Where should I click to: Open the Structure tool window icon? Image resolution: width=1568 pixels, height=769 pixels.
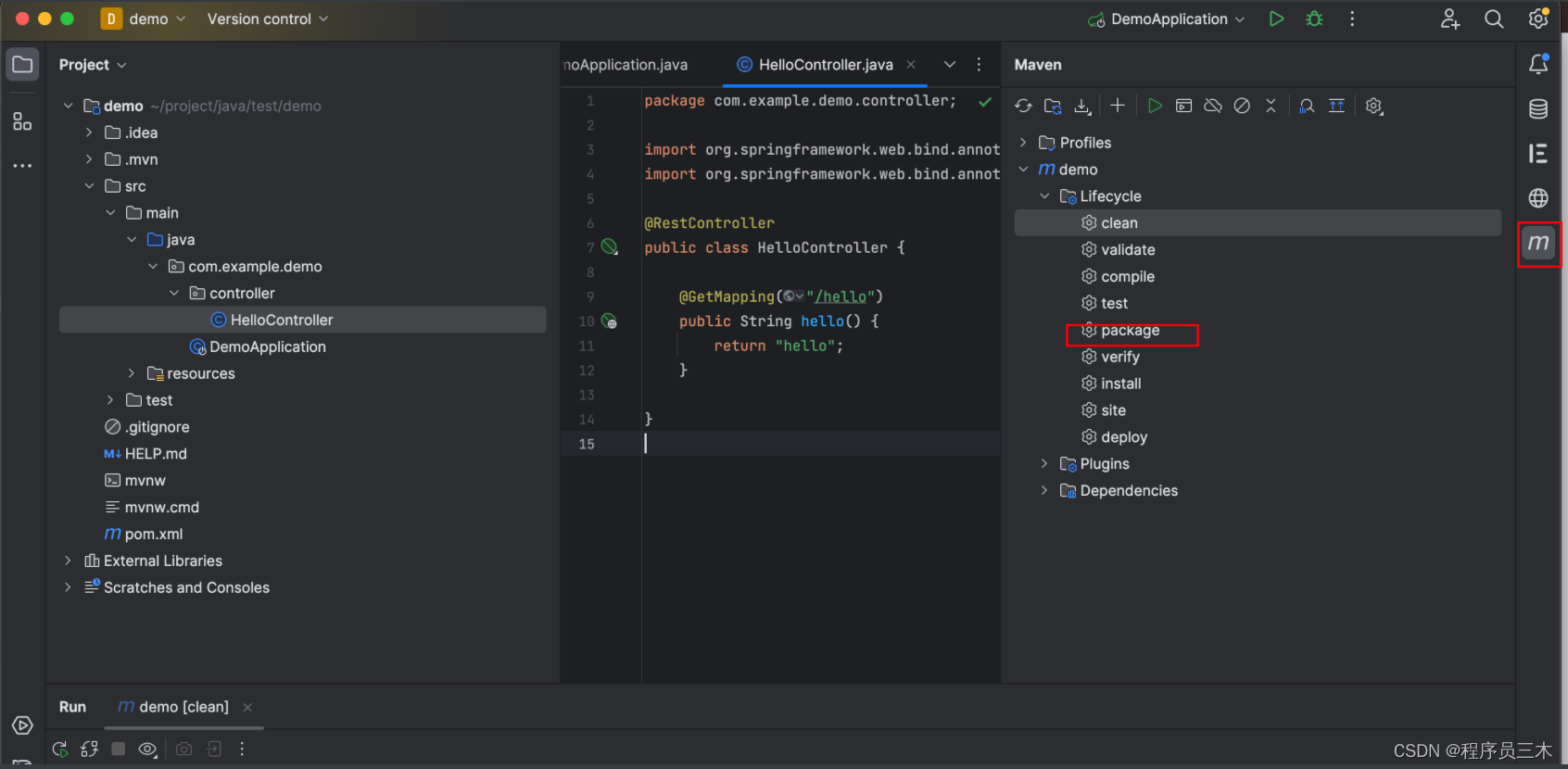tap(22, 121)
